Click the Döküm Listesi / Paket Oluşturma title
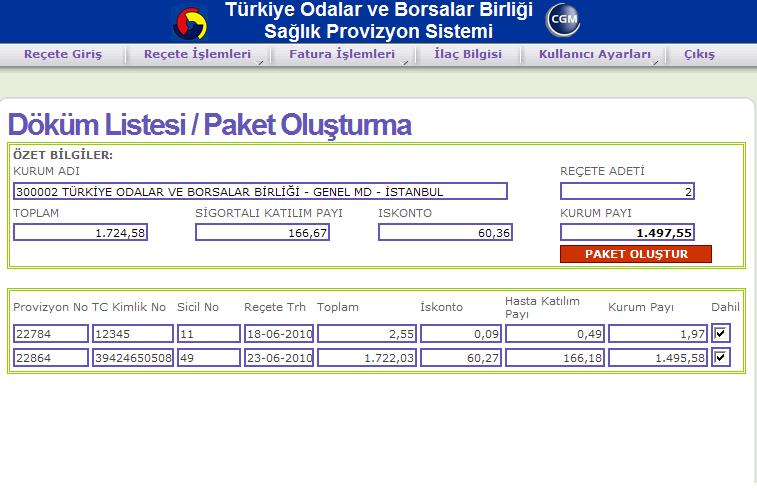 [210, 125]
